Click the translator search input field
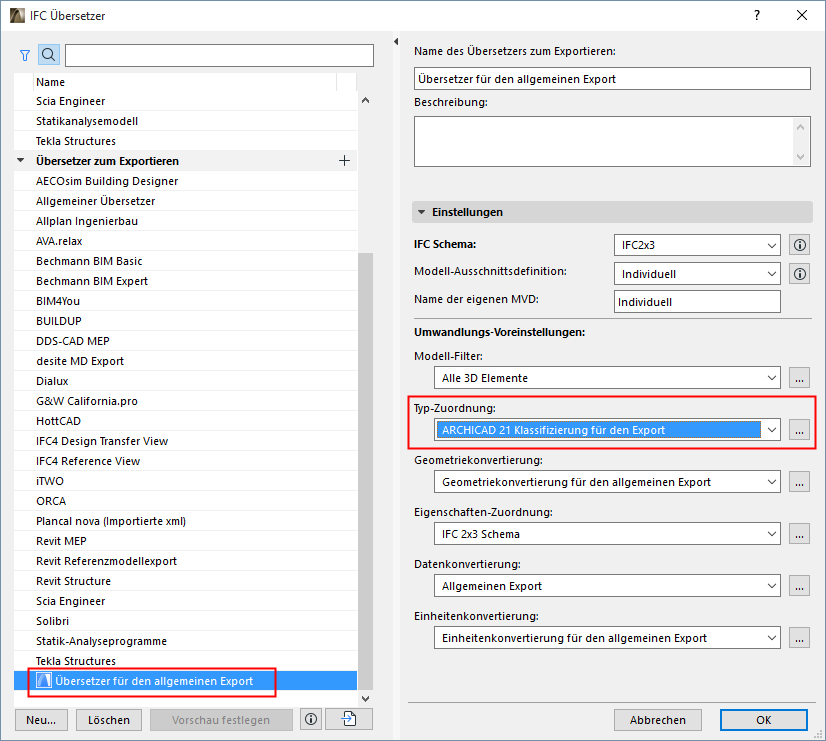Image resolution: width=826 pixels, height=741 pixels. click(x=219, y=55)
